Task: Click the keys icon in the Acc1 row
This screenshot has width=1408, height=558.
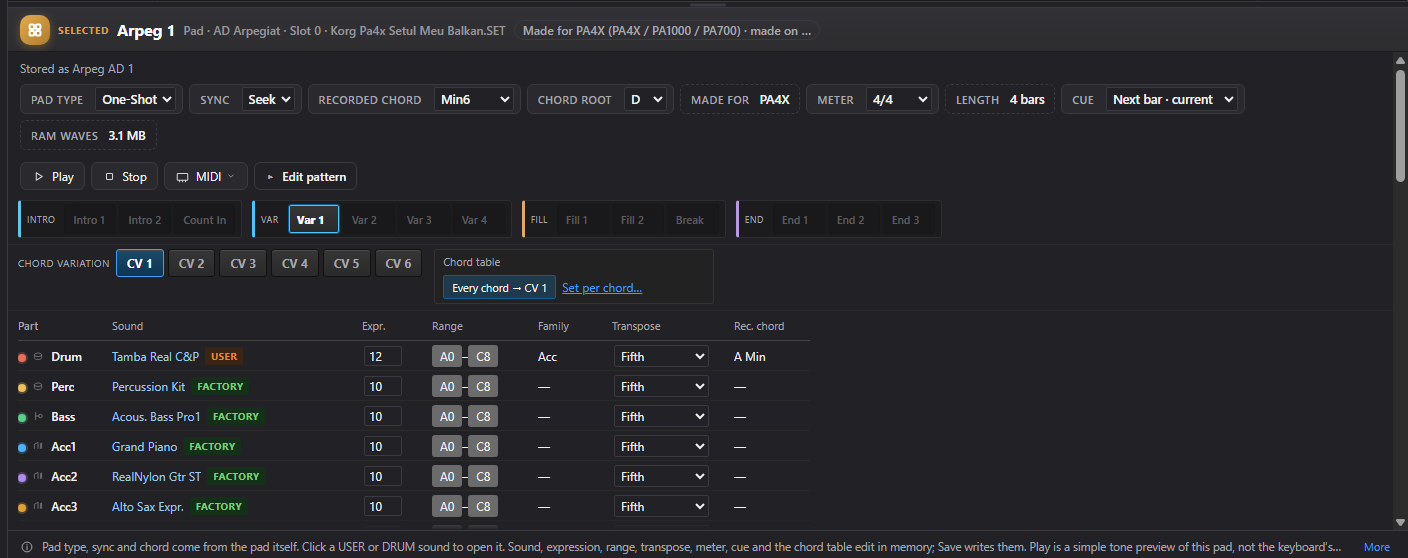Action: [38, 447]
